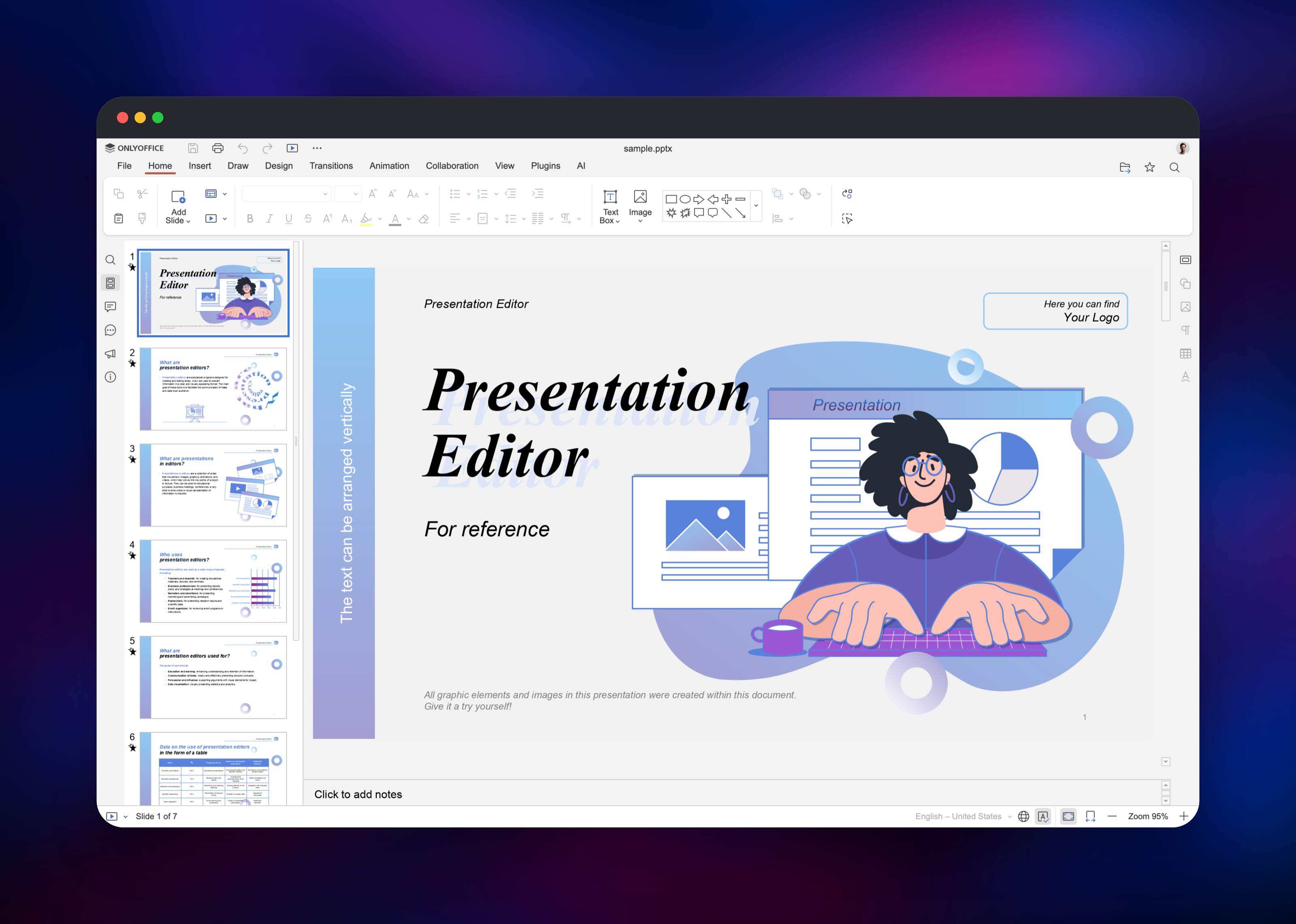Save the presentation using the save icon

tap(193, 148)
